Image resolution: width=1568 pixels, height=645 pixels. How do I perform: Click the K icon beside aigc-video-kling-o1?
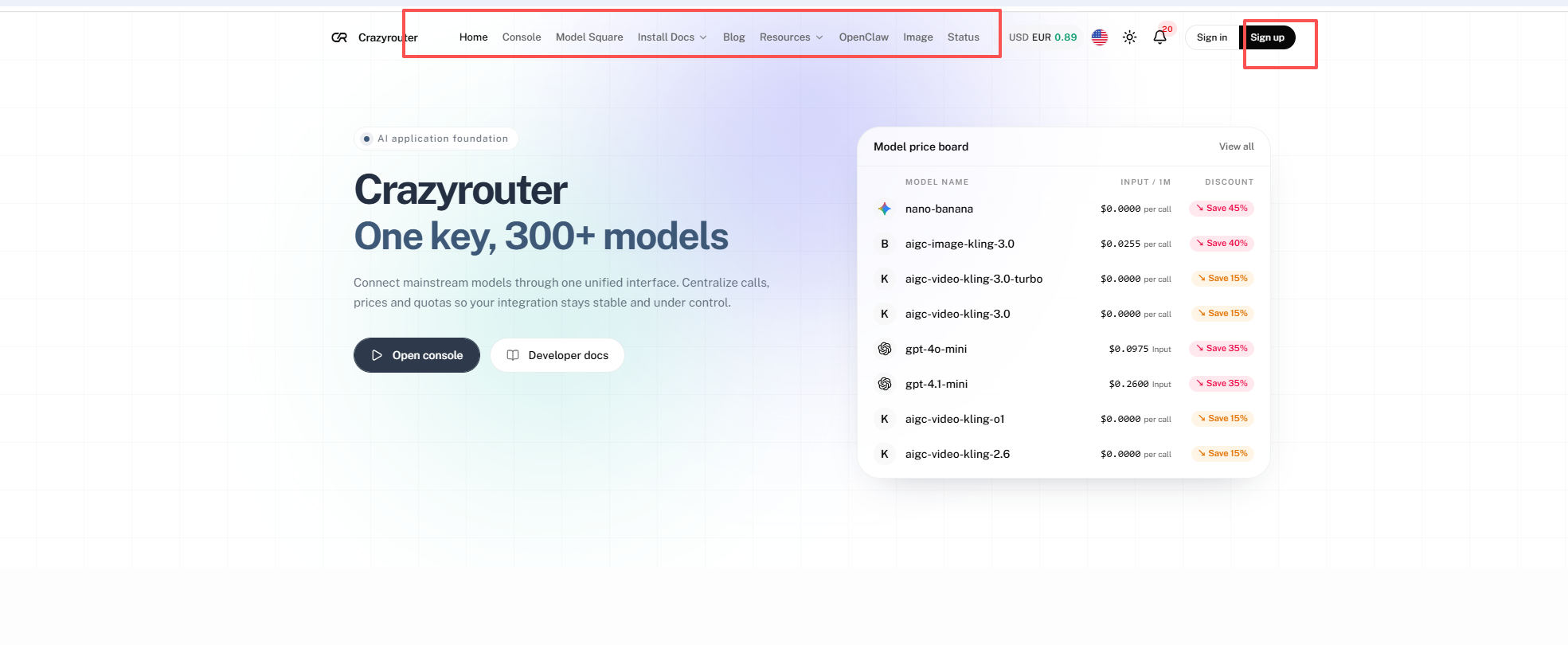884,419
